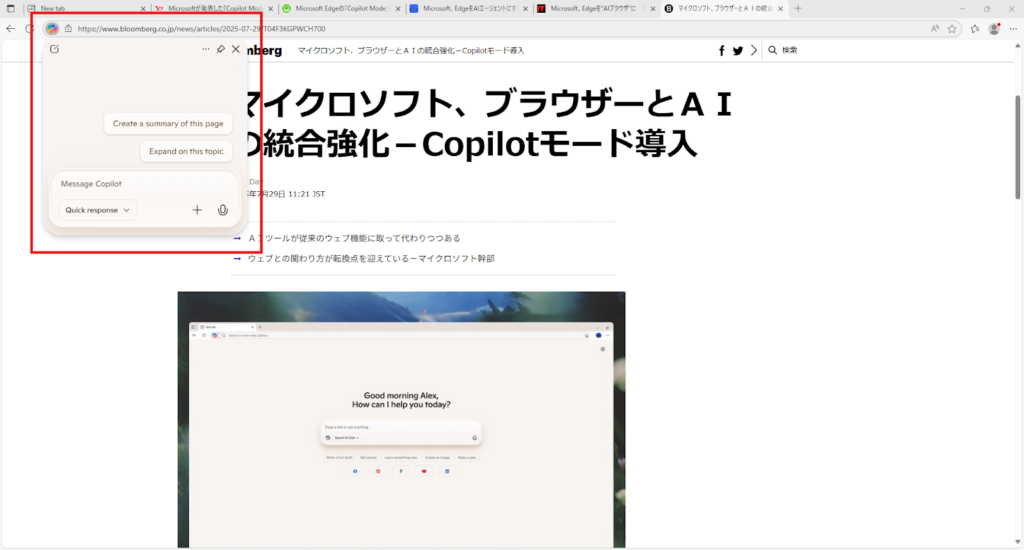Screen dimensions: 1024x550
Task: Close the ITmedia AIブラウザ tab
Action: click(652, 8)
